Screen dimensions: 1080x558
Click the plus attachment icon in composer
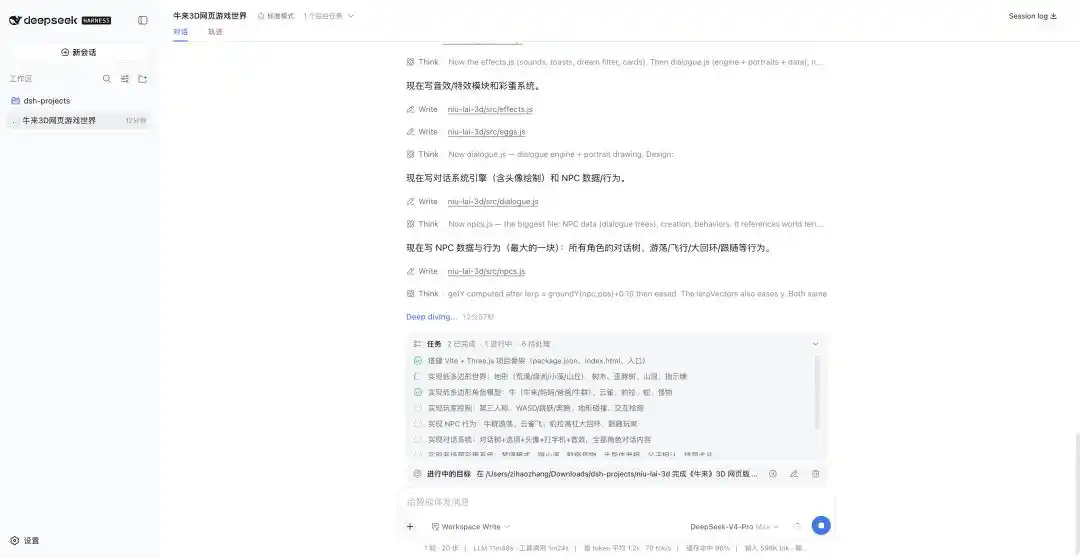[411, 526]
